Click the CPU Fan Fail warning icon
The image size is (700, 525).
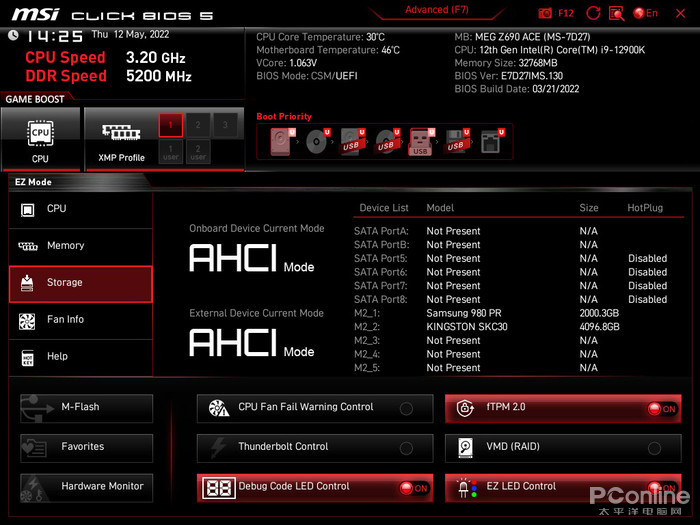219,408
